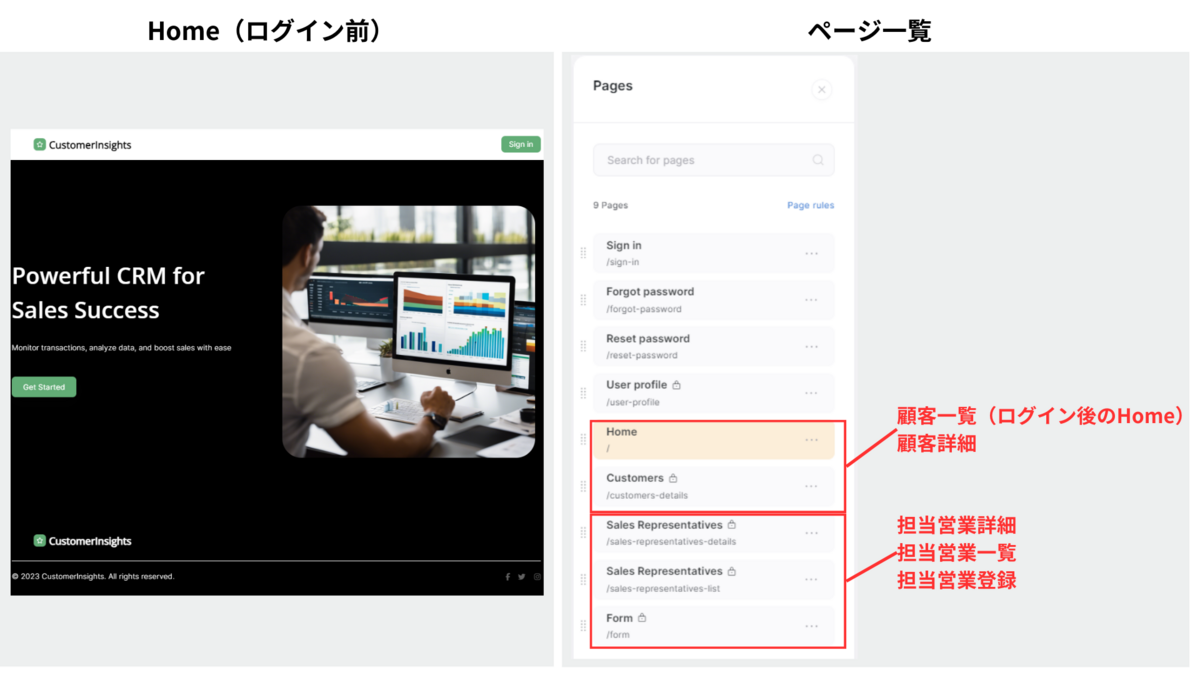Image resolution: width=1200 pixels, height=675 pixels.
Task: Select the Forgot password page row
Action: point(713,300)
